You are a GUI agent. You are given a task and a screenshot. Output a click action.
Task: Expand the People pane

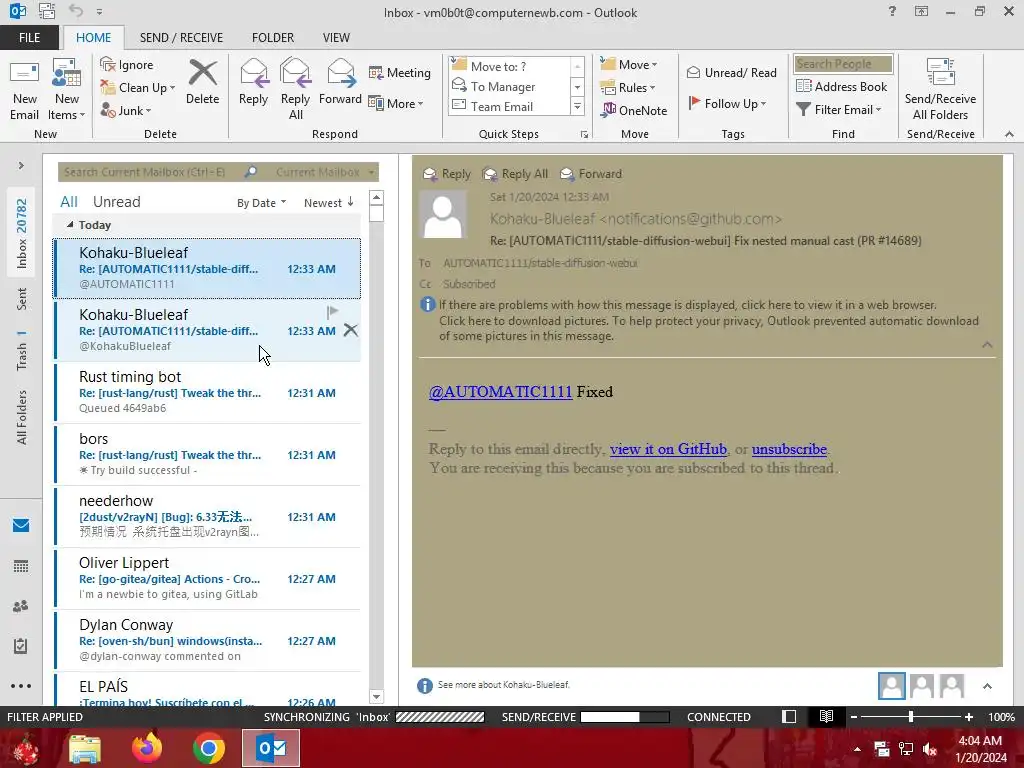point(987,686)
